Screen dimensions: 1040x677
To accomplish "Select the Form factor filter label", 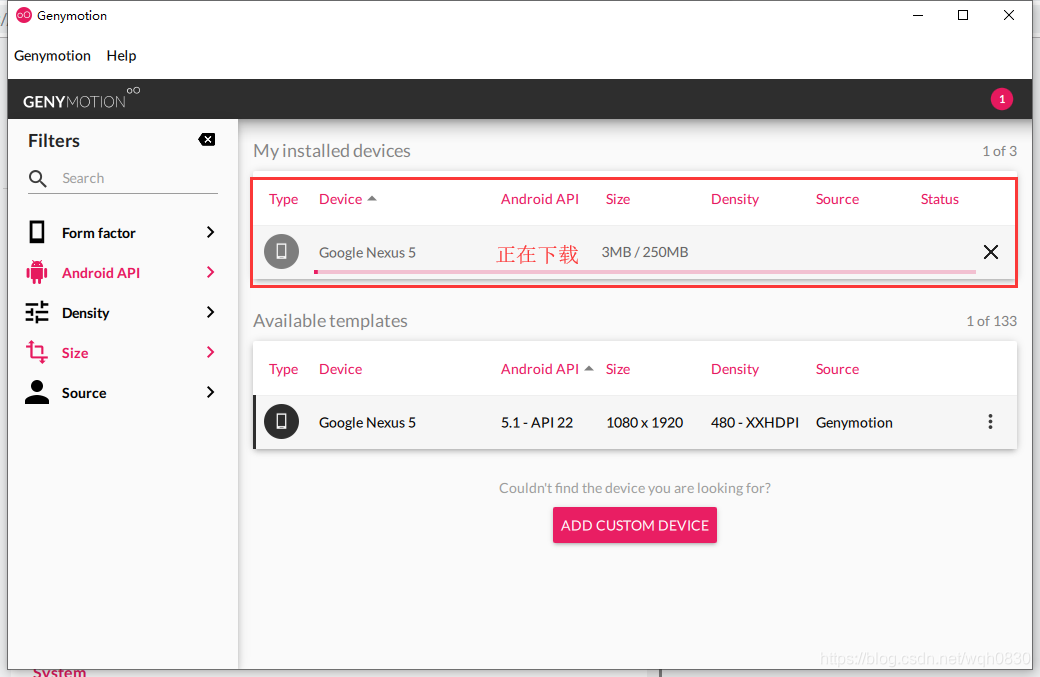I will click(98, 233).
